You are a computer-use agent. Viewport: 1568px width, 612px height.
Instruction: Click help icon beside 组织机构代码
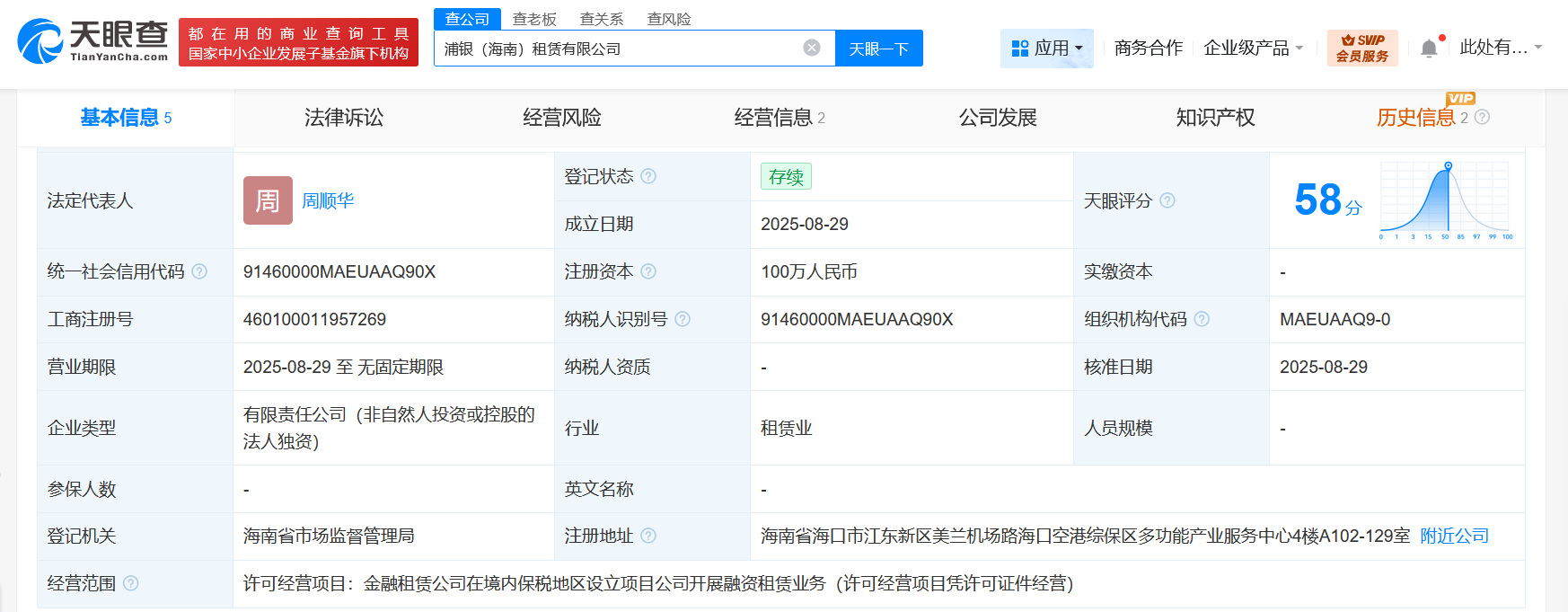1202,319
